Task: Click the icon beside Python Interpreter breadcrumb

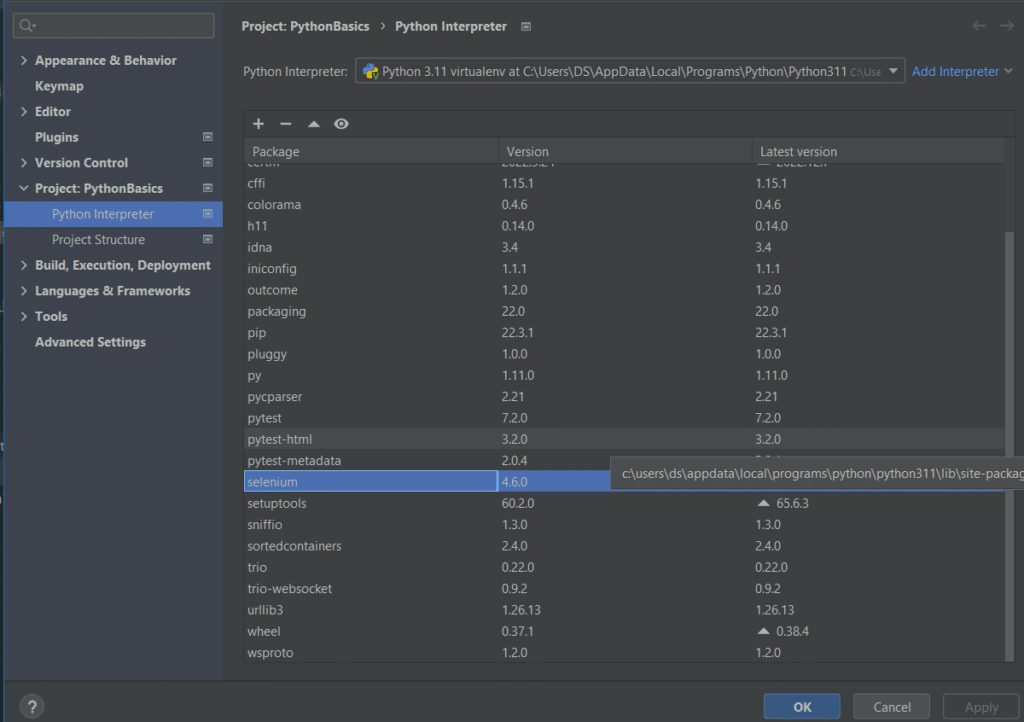Action: tap(527, 27)
